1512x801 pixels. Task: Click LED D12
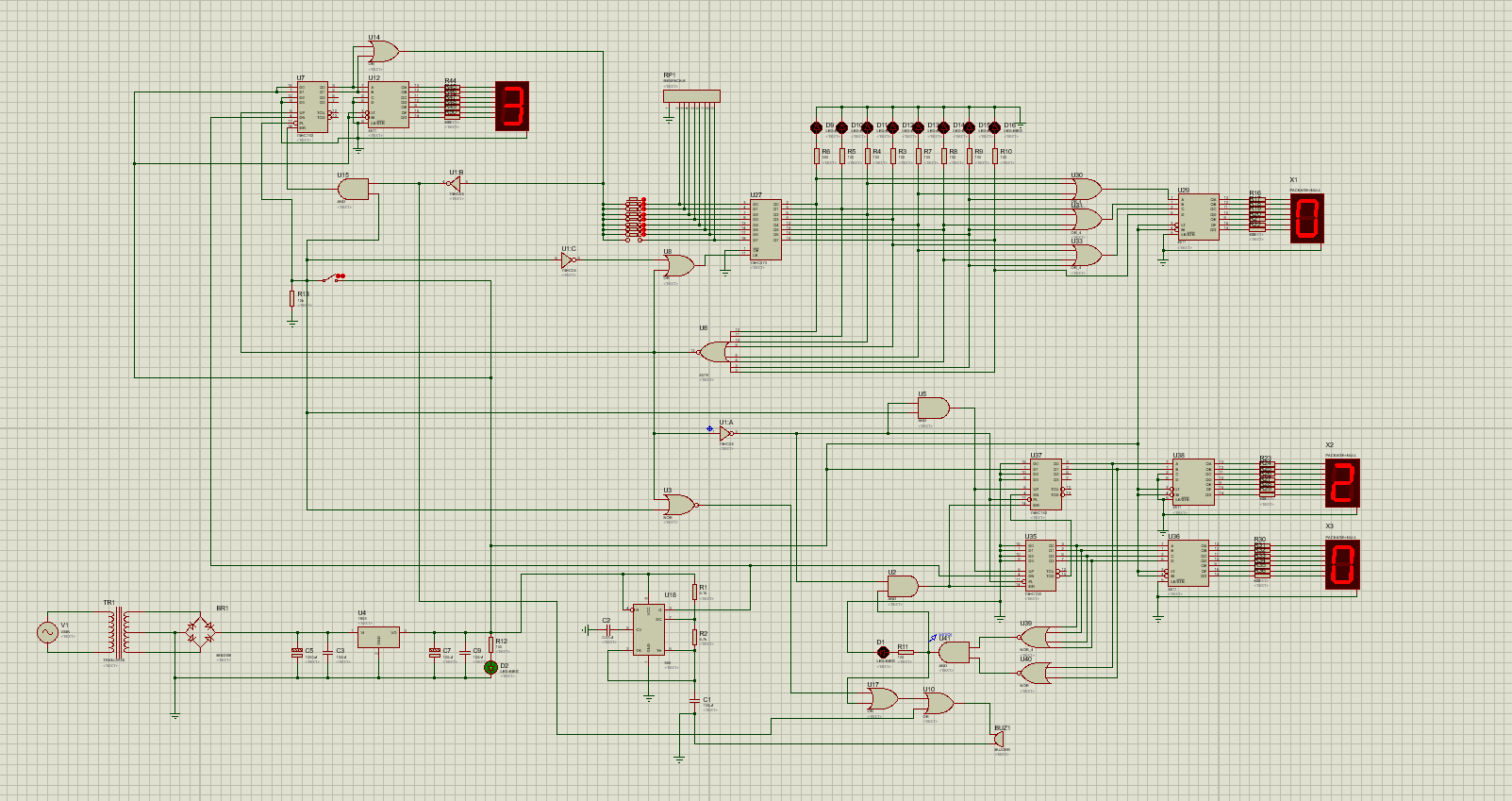(893, 127)
